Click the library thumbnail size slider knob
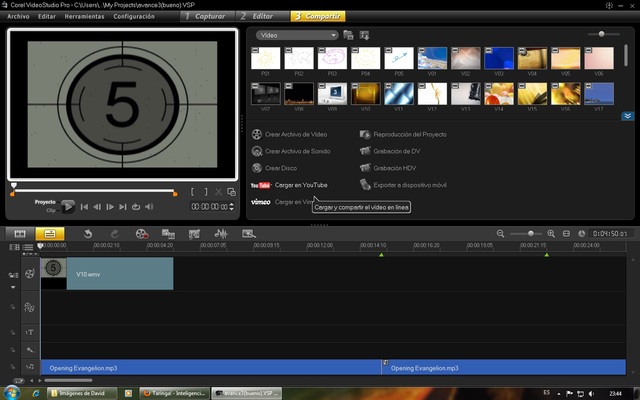Viewport: 640px width, 400px height. pos(601,34)
